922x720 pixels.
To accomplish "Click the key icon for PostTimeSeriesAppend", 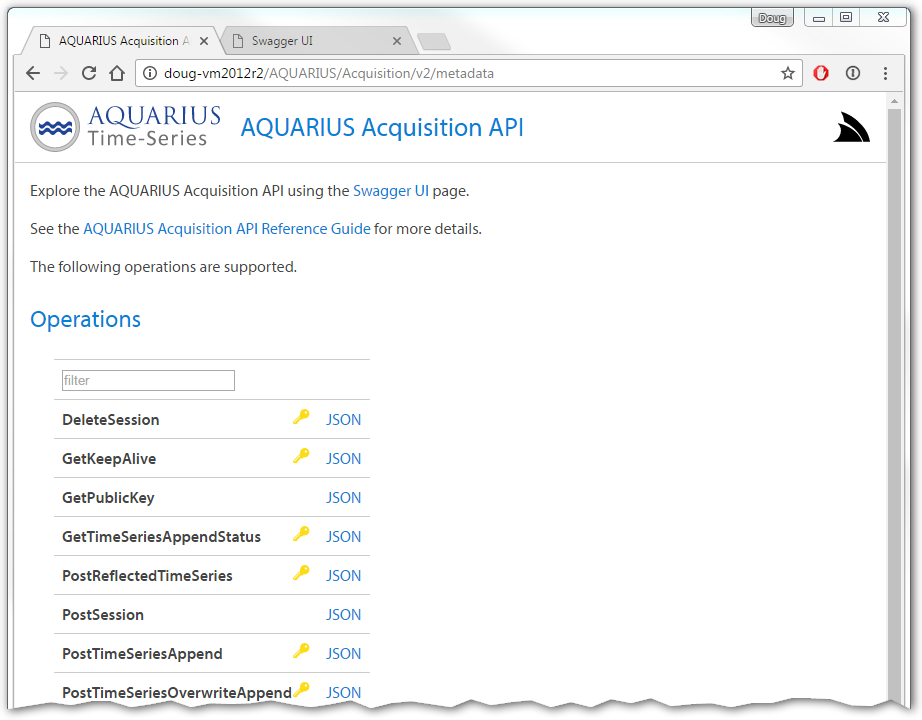I will 301,652.
